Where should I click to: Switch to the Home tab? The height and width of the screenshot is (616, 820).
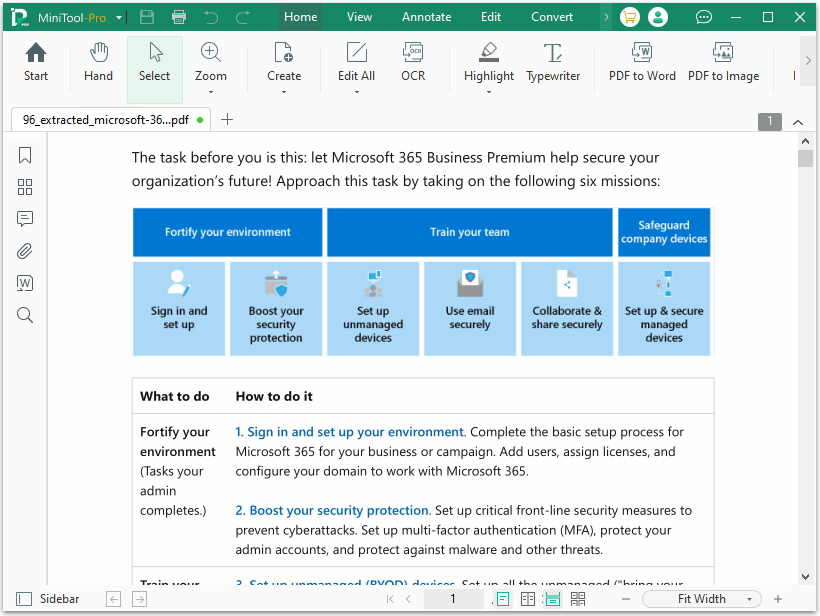301,17
